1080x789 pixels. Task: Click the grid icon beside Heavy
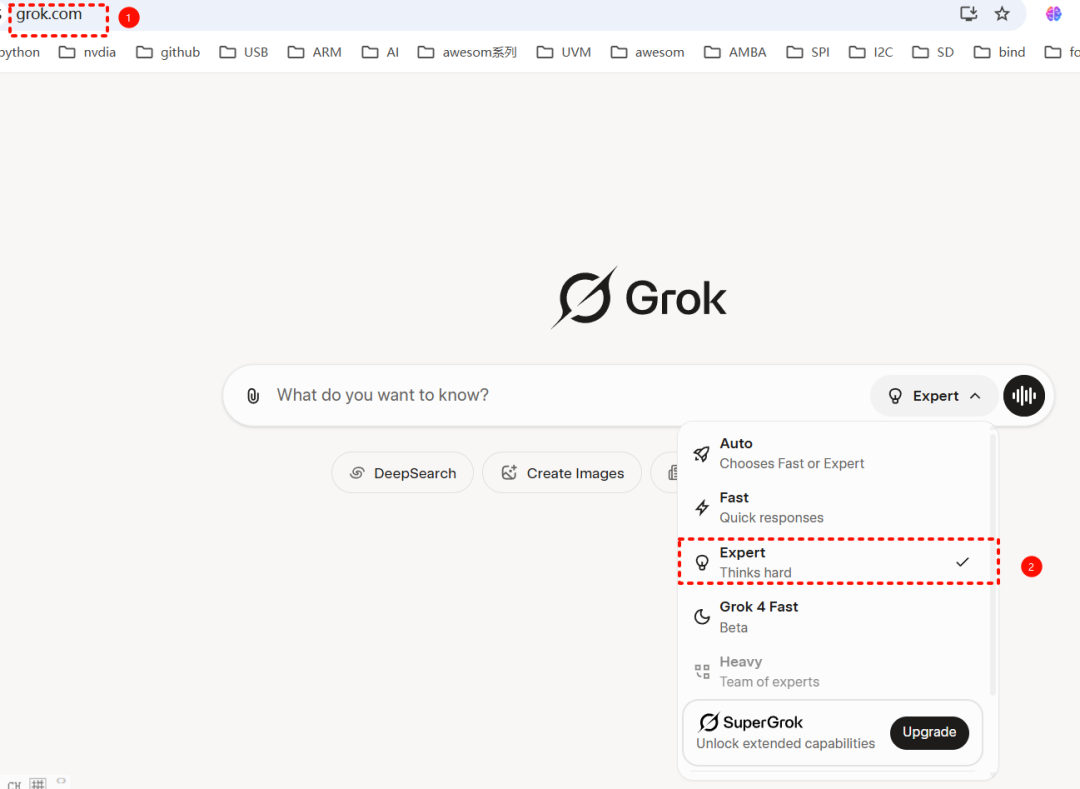[x=702, y=671]
